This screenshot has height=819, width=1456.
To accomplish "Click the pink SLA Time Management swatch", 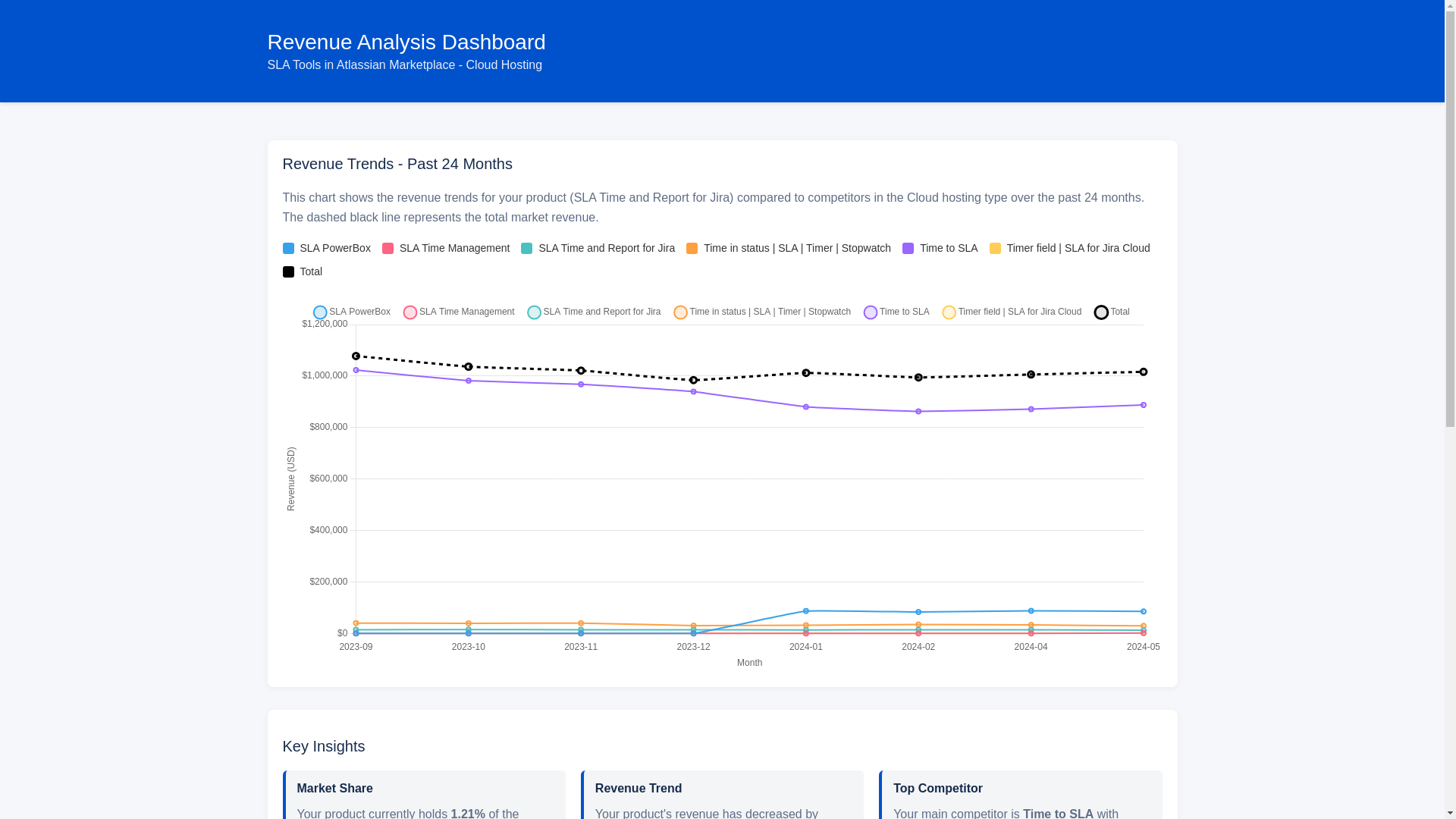I will tap(388, 249).
